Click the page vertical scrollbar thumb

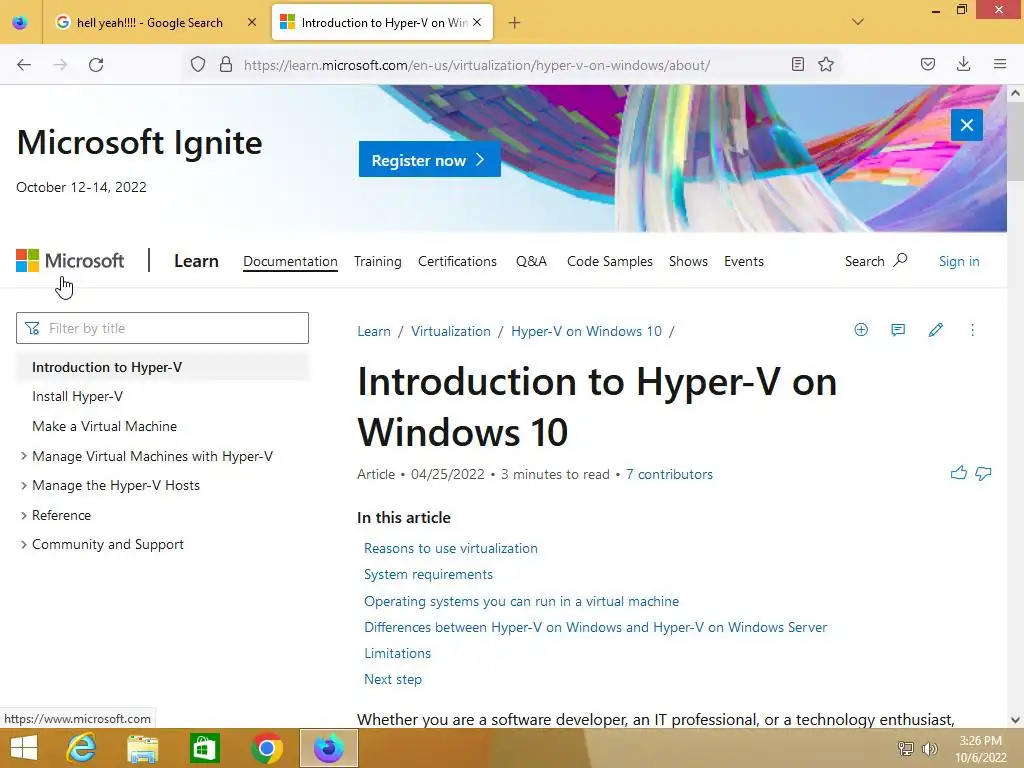(x=1015, y=142)
